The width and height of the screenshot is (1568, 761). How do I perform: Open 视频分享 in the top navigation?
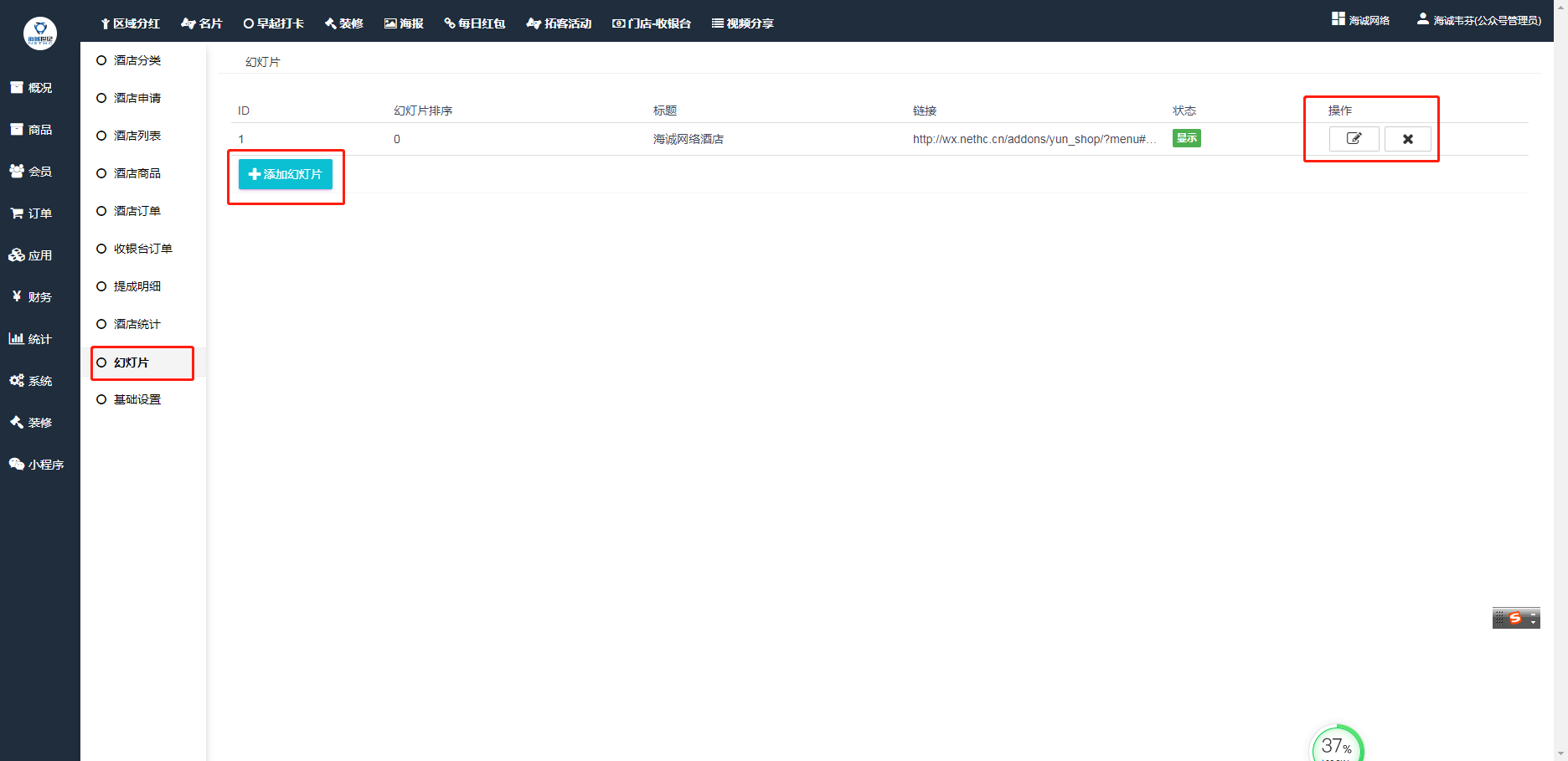[x=743, y=23]
